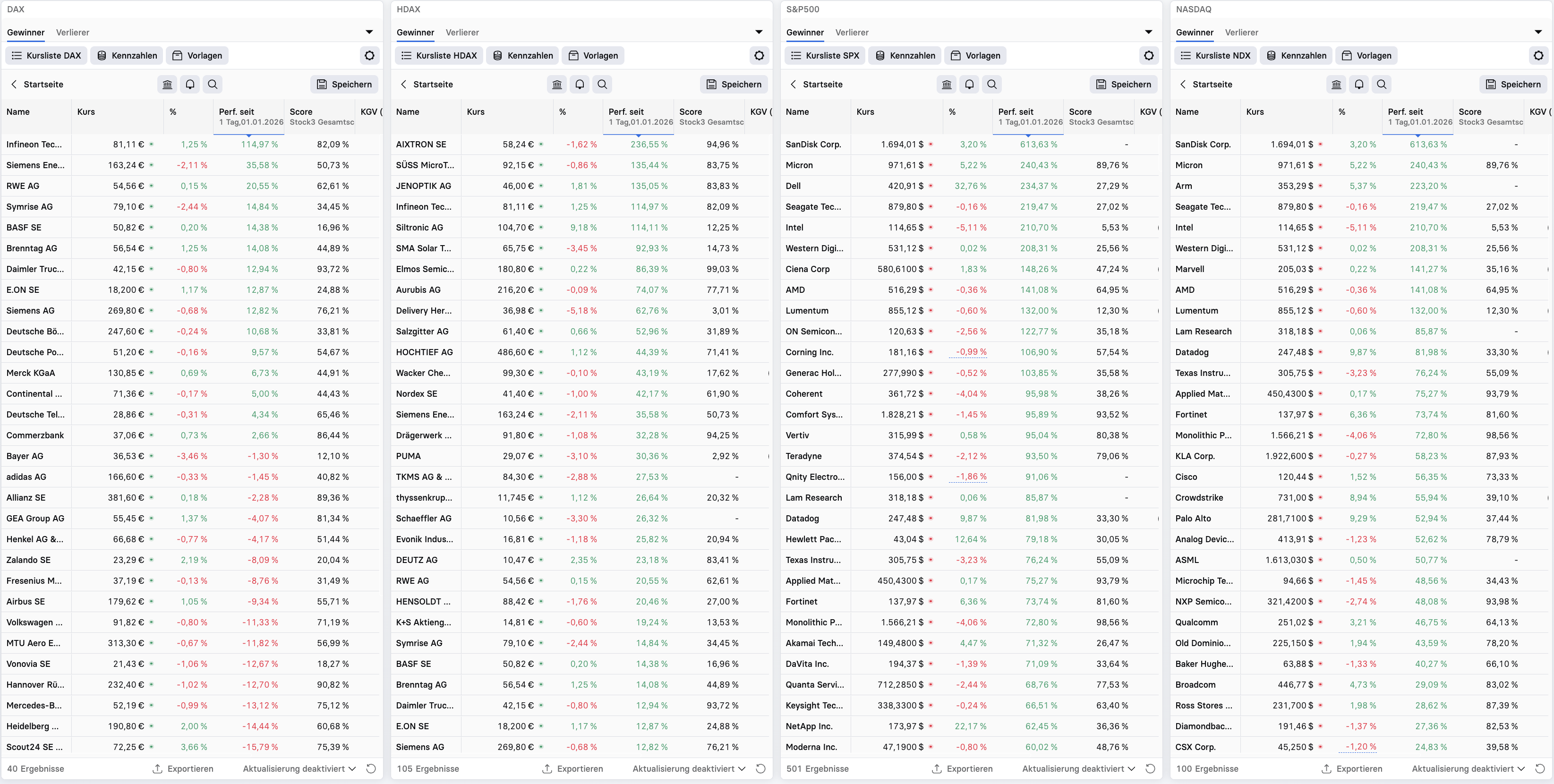Open search icon in HDAX panel
The width and height of the screenshot is (1554, 784).
602,85
